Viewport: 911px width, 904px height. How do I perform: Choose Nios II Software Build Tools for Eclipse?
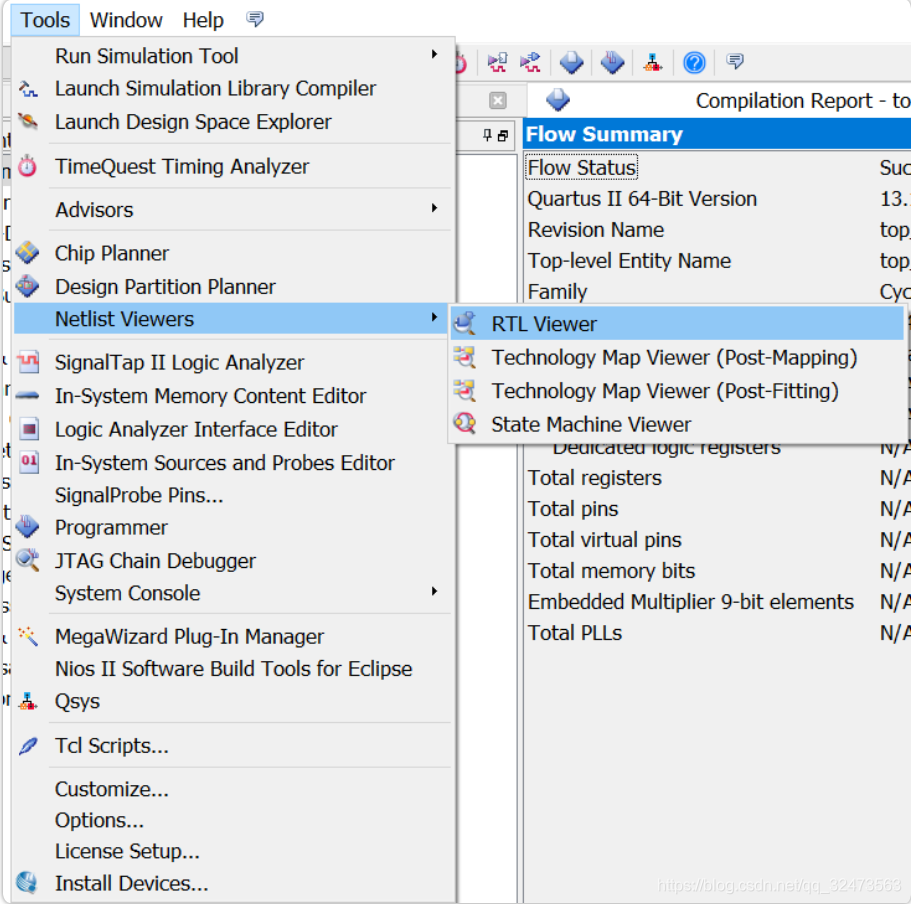point(232,669)
